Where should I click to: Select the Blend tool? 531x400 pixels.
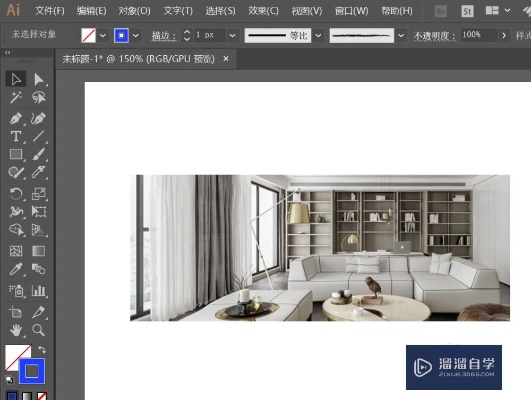pos(39,269)
